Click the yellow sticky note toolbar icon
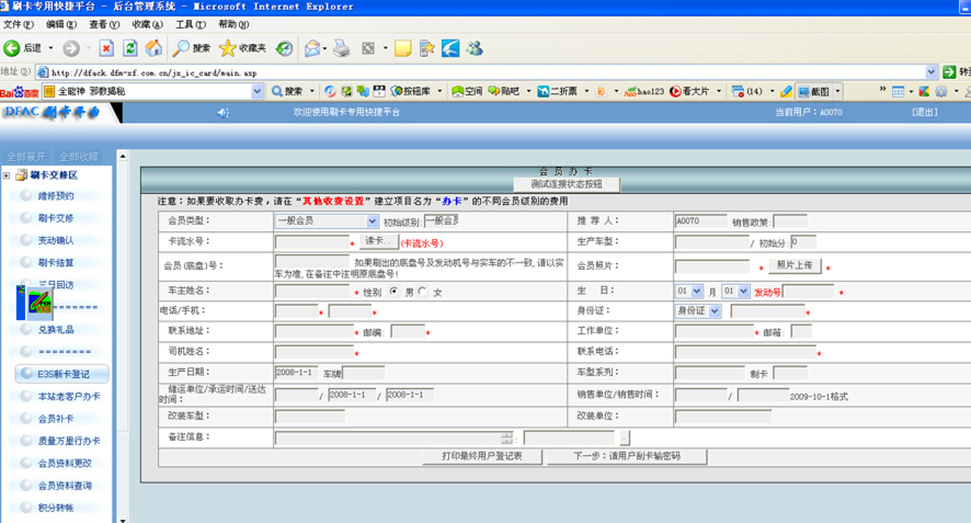Image resolution: width=971 pixels, height=523 pixels. 403,48
